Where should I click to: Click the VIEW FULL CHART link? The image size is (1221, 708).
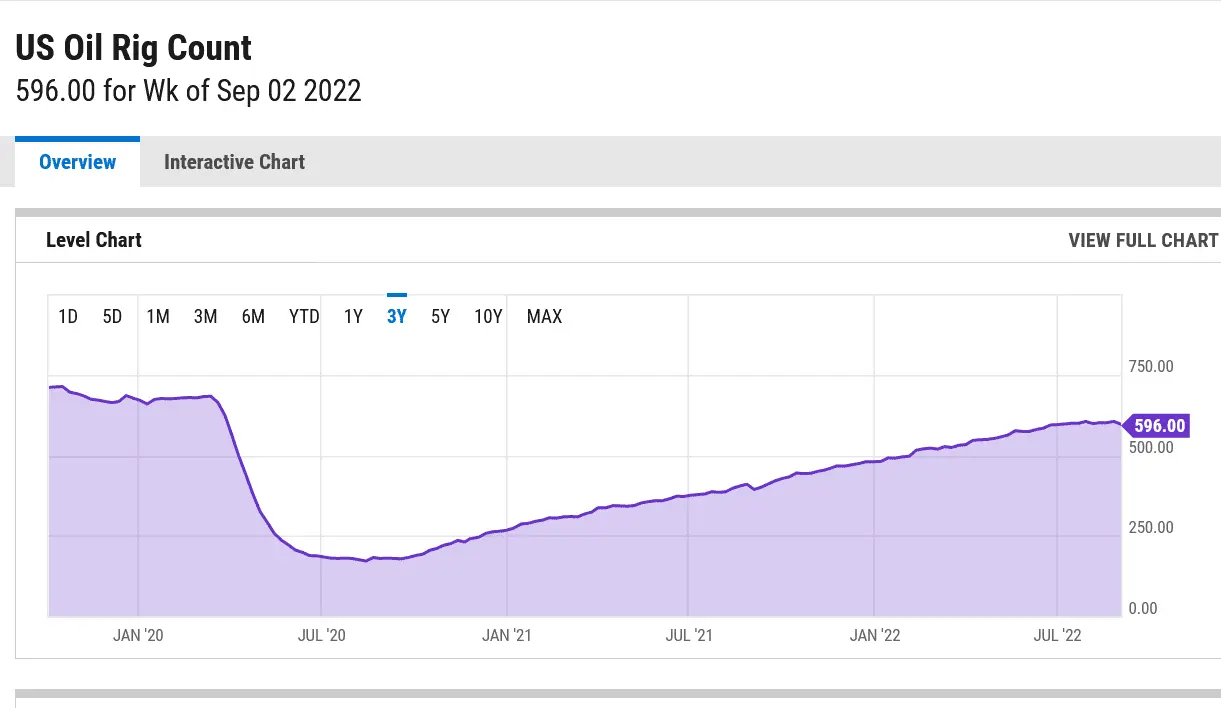click(x=1143, y=240)
